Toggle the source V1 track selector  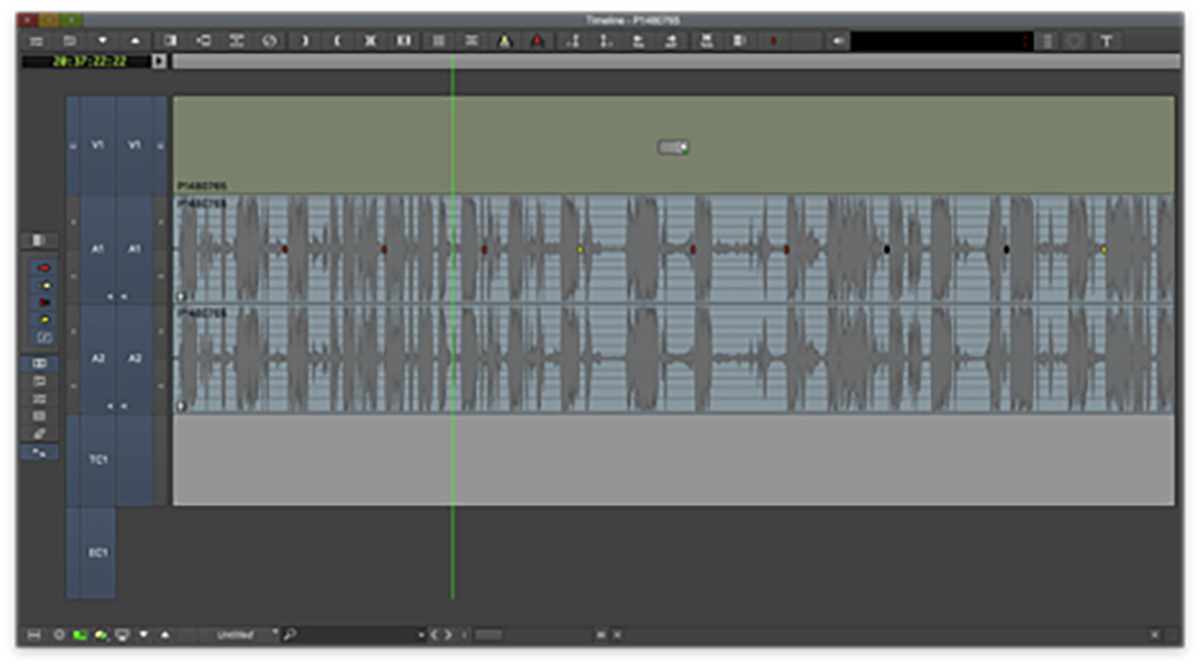tap(98, 145)
